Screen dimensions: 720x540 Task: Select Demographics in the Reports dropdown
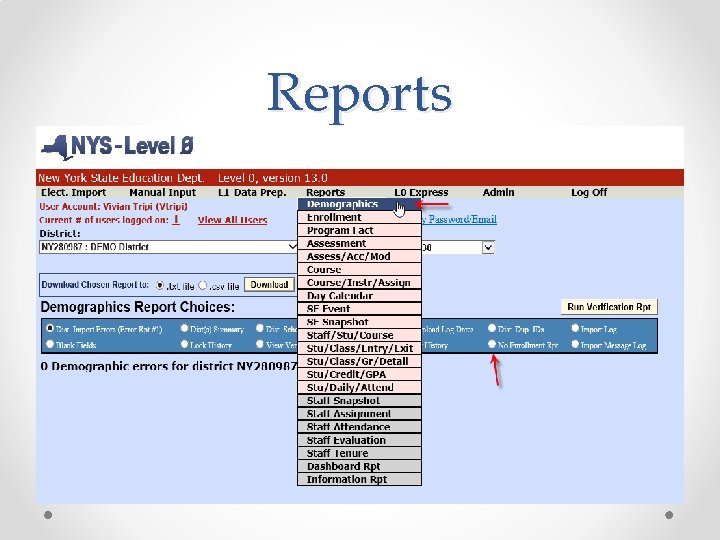[359, 204]
